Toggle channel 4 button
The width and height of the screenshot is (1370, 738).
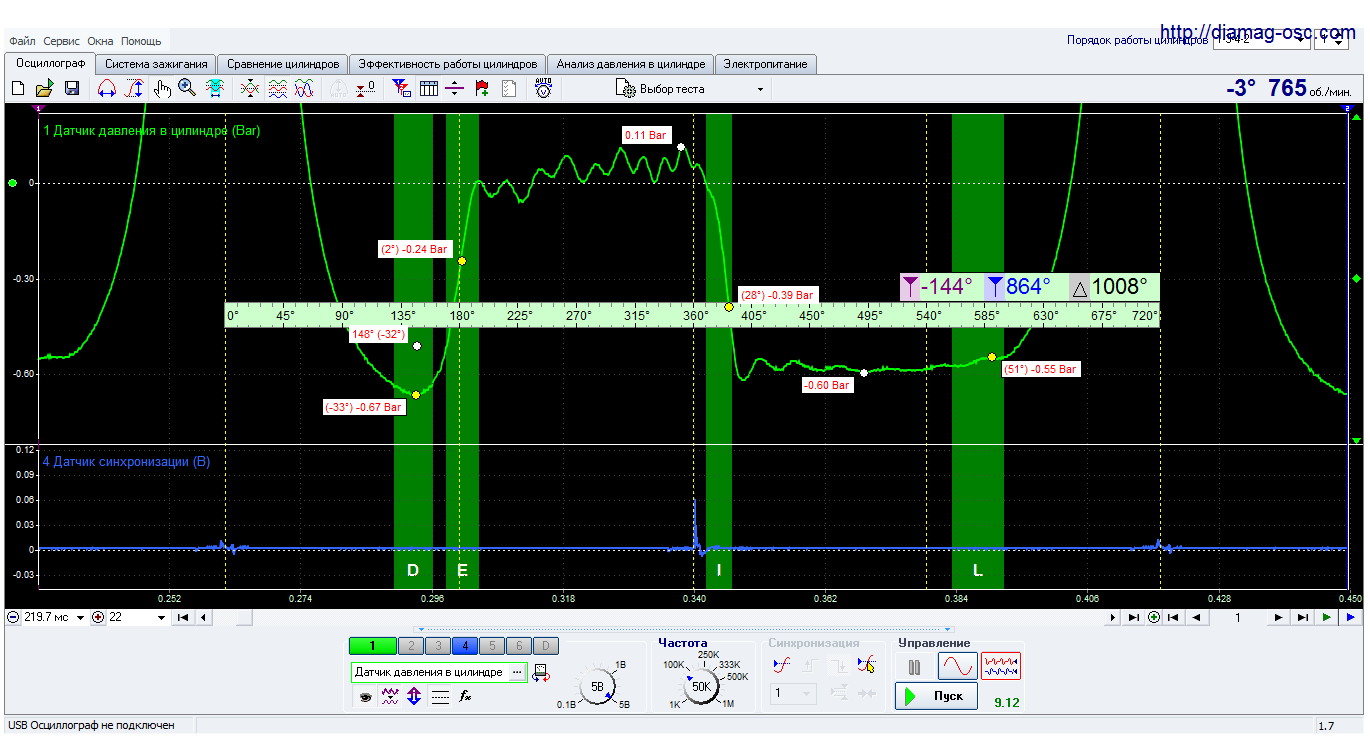tap(465, 646)
